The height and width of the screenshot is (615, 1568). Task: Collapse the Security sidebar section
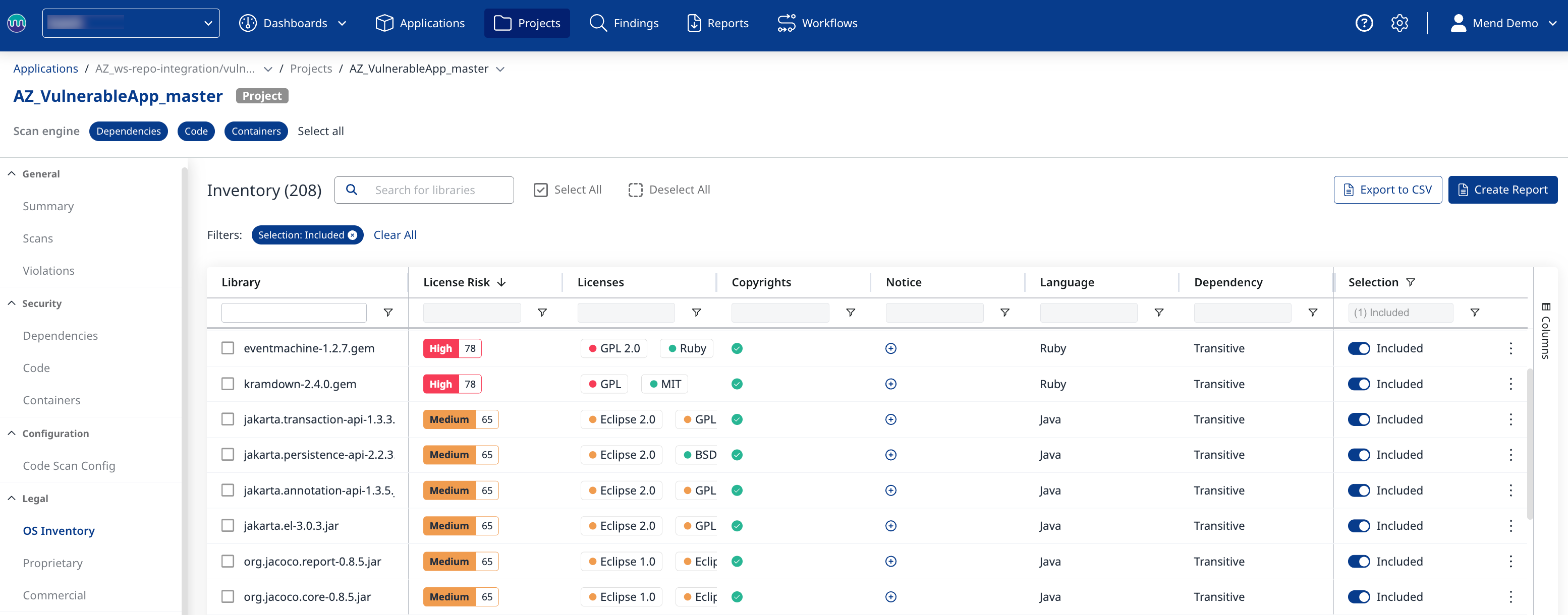(12, 303)
